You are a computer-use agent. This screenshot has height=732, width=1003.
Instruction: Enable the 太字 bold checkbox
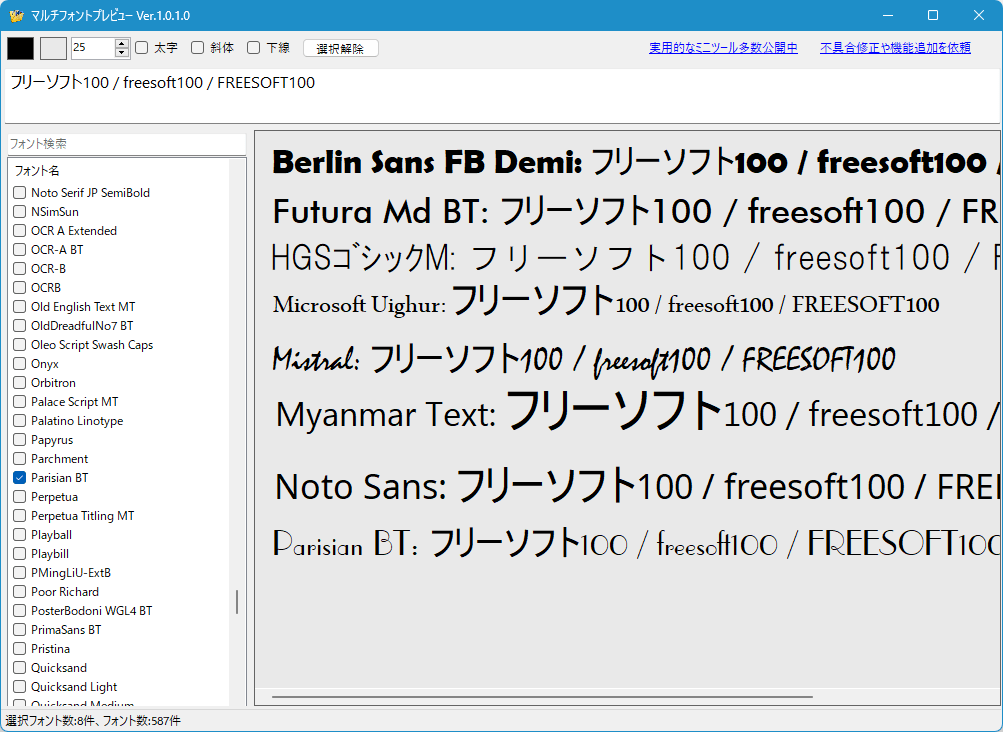(142, 47)
